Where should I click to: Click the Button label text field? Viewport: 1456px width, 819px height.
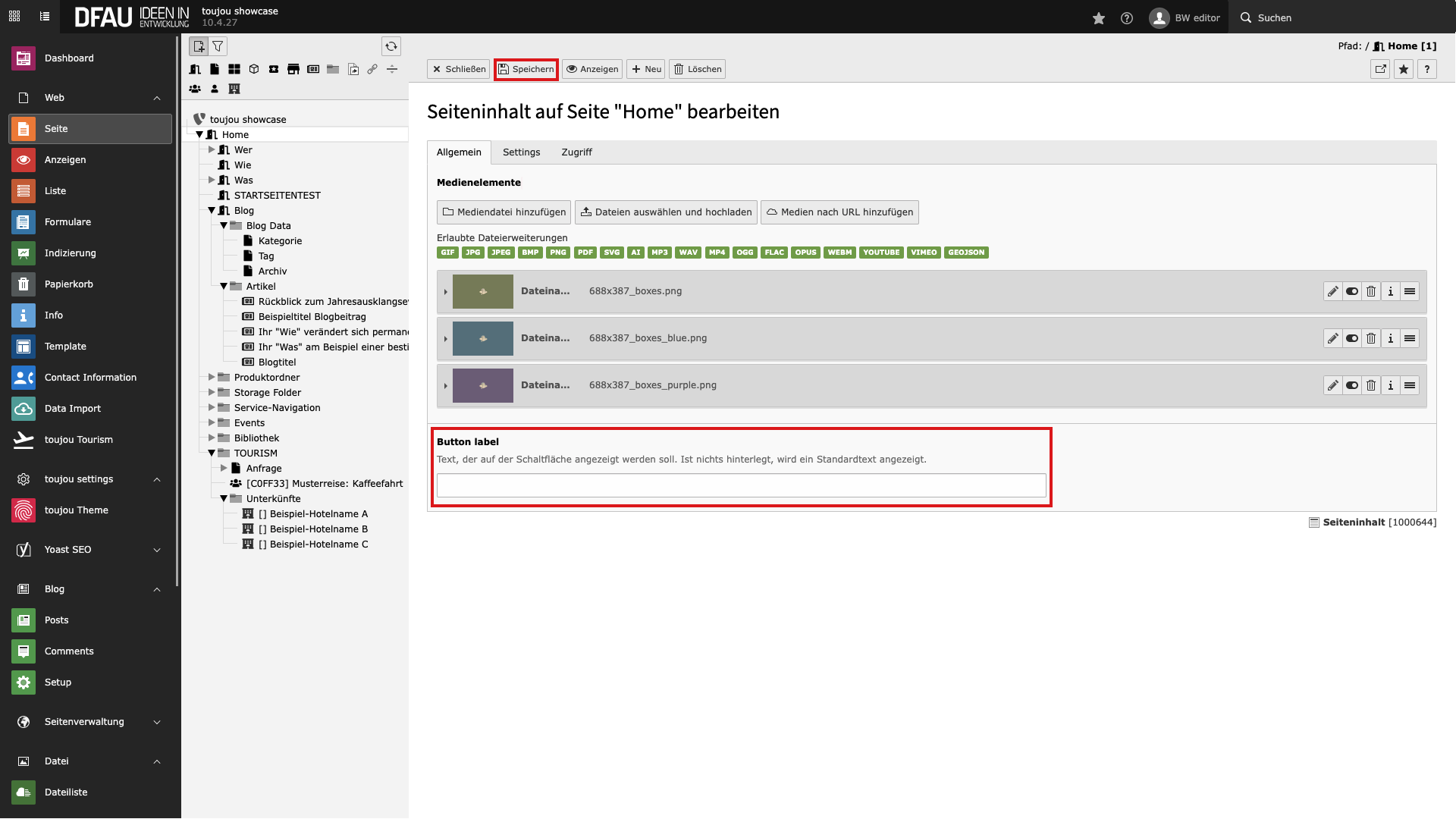tap(741, 485)
